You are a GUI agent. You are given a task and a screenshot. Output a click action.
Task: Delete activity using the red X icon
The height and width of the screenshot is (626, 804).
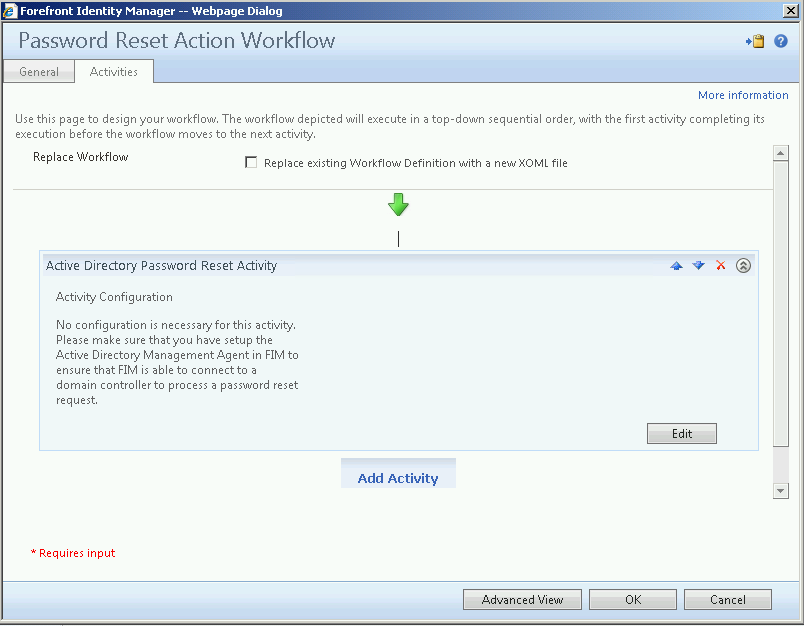pyautogui.click(x=720, y=265)
